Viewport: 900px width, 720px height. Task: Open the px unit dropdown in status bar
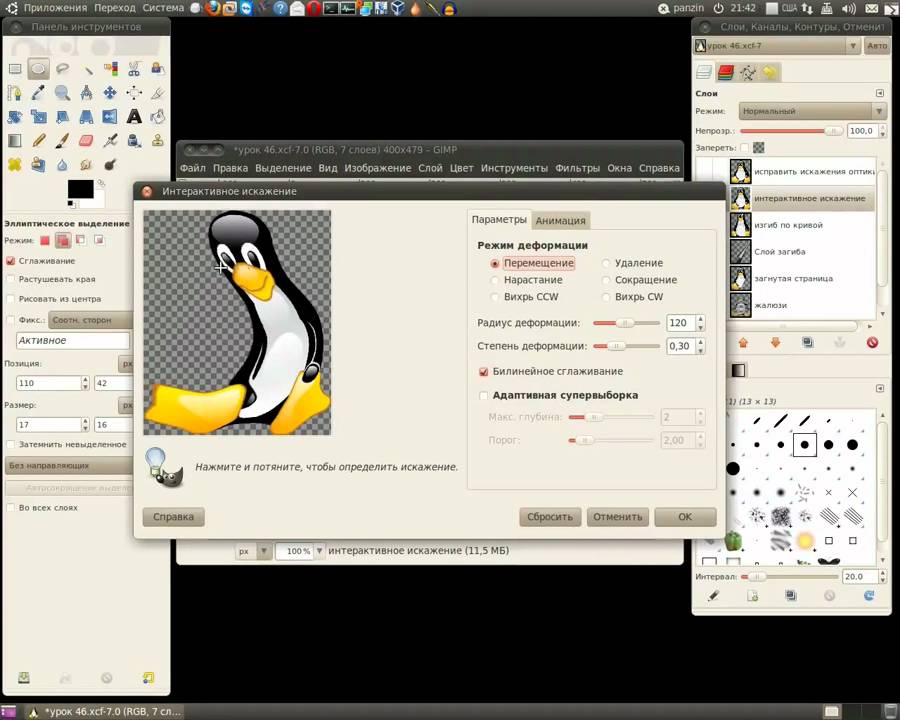click(253, 551)
